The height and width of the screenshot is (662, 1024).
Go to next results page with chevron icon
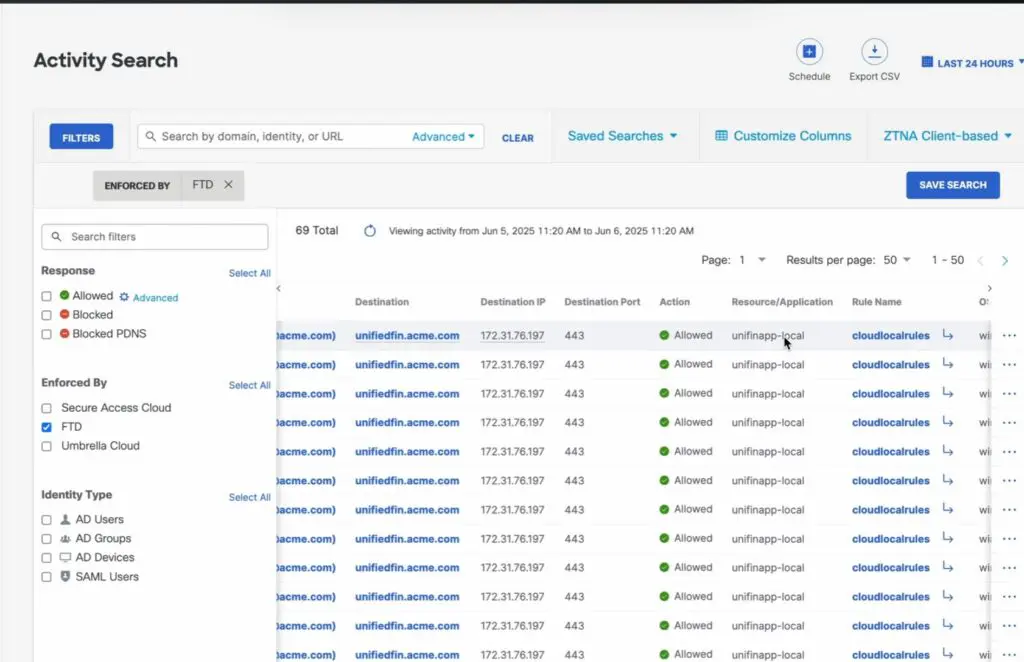1005,259
